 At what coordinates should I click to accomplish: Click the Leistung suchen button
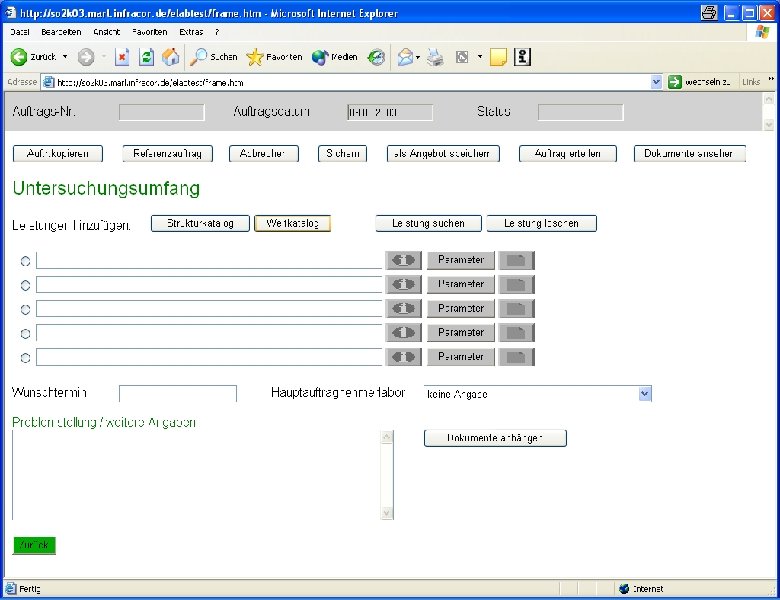(x=428, y=223)
